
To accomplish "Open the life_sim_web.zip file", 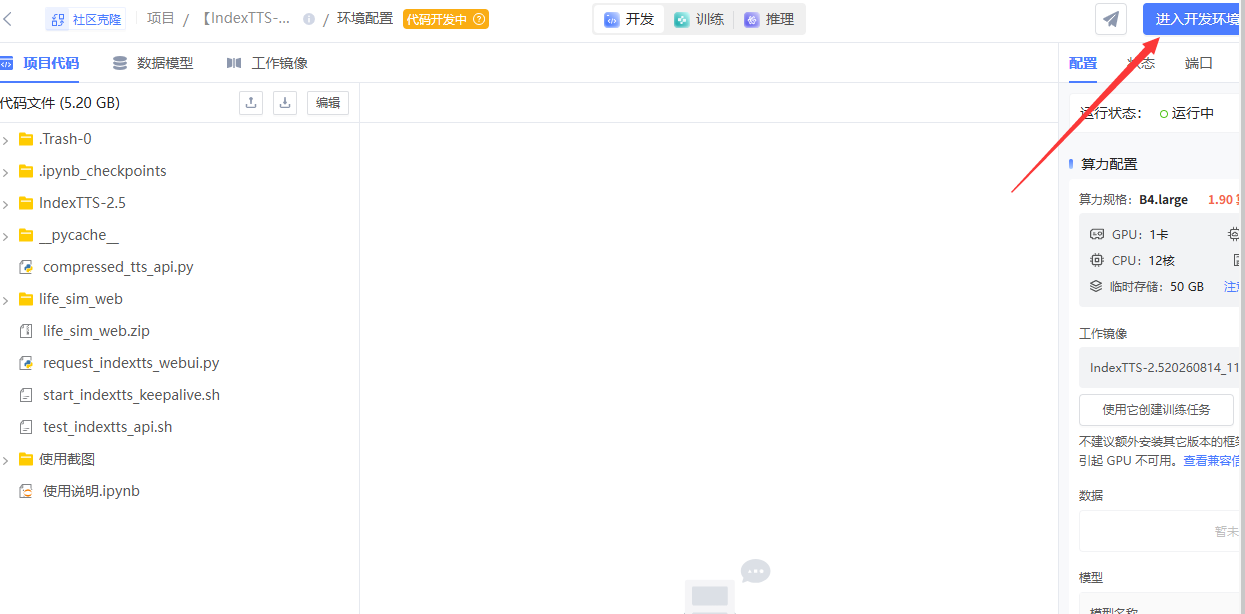I will 96,331.
